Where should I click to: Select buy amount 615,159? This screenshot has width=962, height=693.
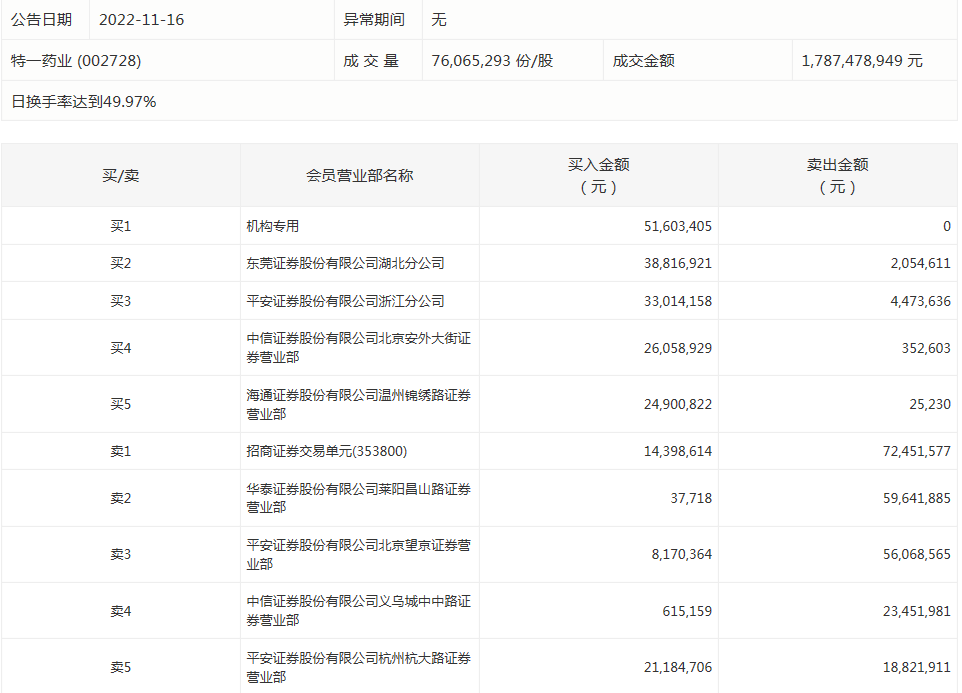coord(687,611)
